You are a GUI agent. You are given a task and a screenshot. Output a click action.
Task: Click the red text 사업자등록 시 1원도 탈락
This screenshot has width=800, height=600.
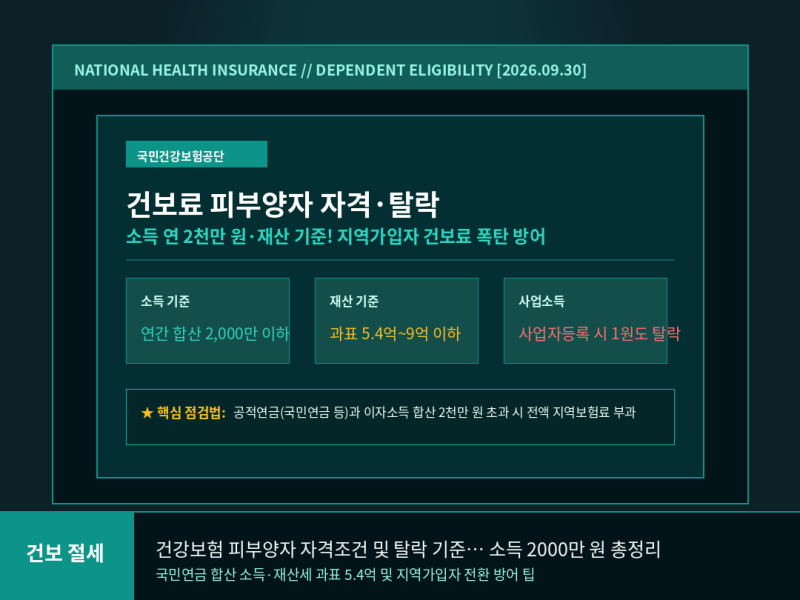click(599, 334)
